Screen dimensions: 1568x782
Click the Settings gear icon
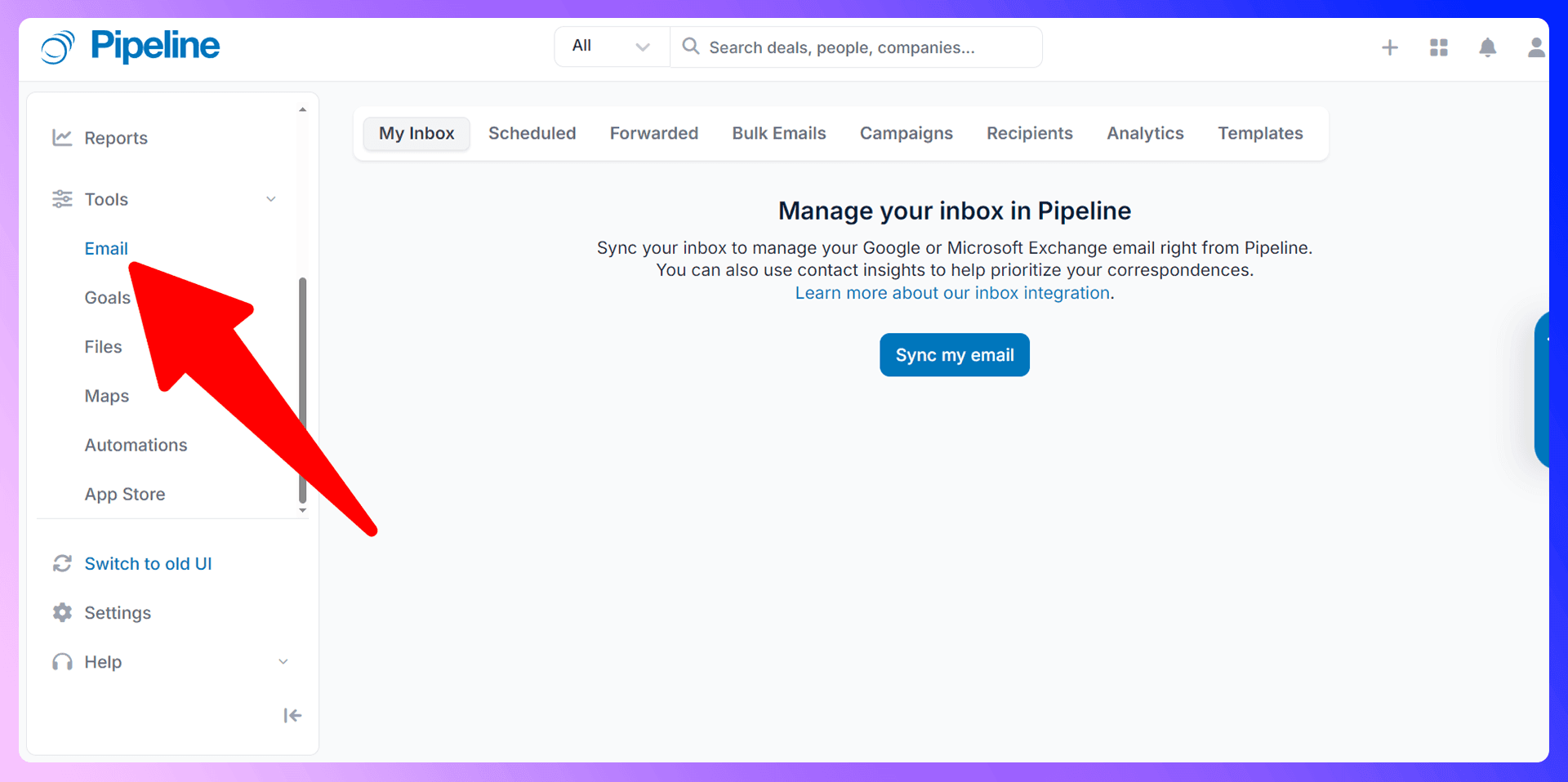pos(62,612)
